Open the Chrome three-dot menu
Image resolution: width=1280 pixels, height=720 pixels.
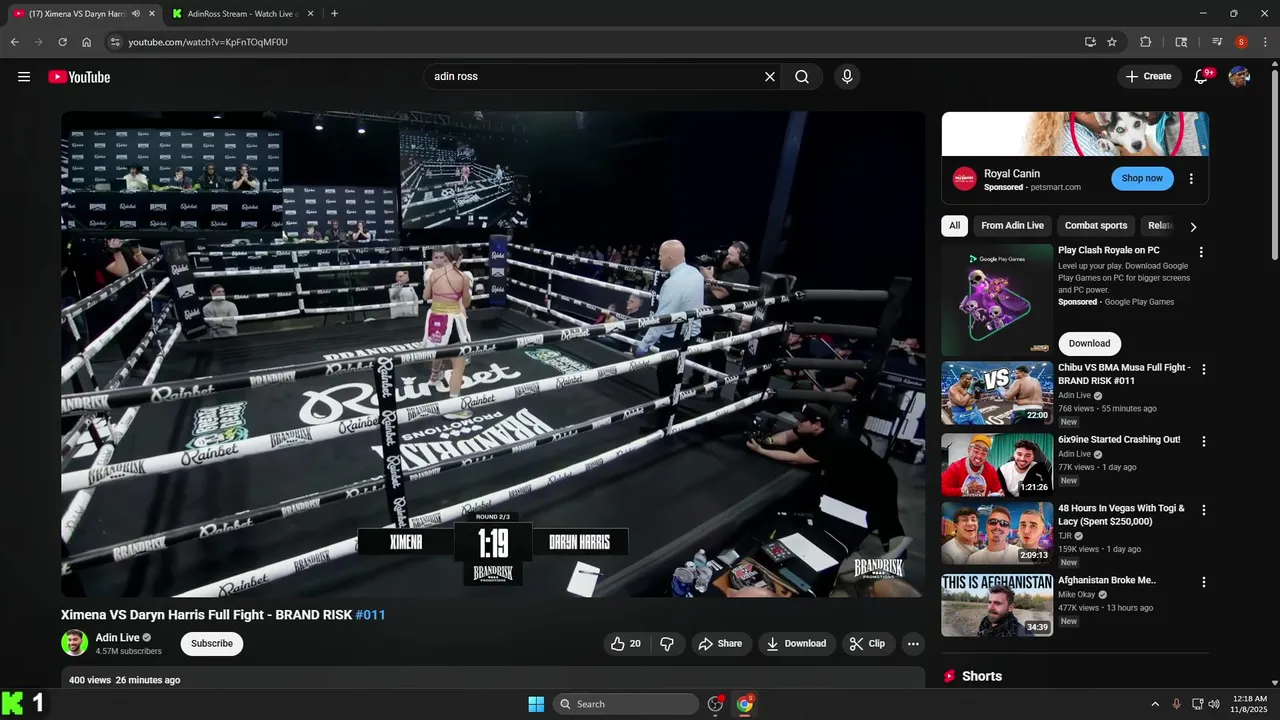coord(1264,42)
